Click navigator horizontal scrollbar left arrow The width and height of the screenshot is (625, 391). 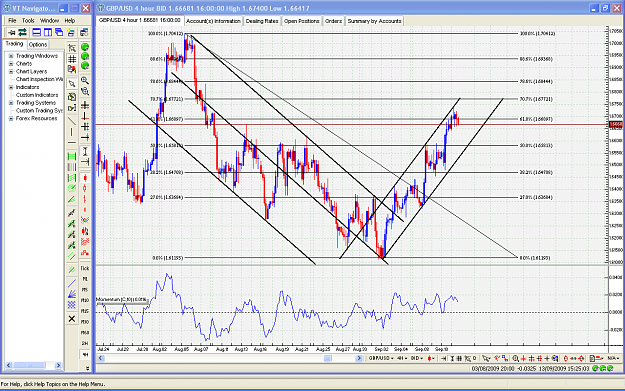(x=8, y=365)
